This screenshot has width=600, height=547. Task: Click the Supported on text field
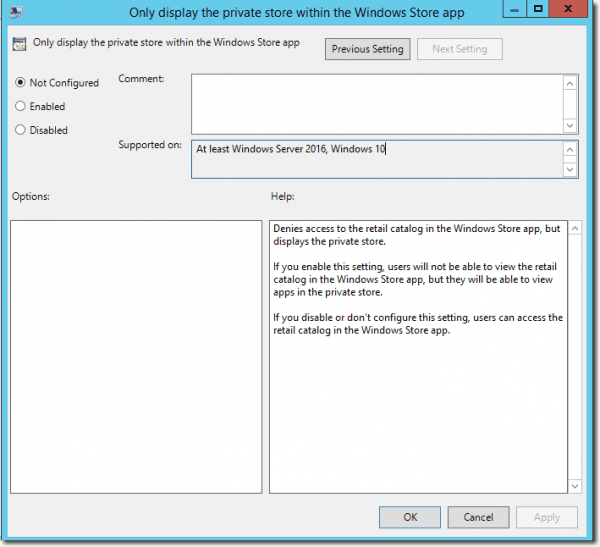[377, 159]
